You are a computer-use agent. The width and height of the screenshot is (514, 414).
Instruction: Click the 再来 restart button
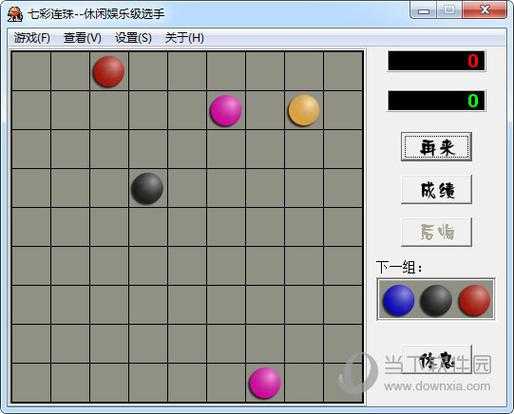436,147
